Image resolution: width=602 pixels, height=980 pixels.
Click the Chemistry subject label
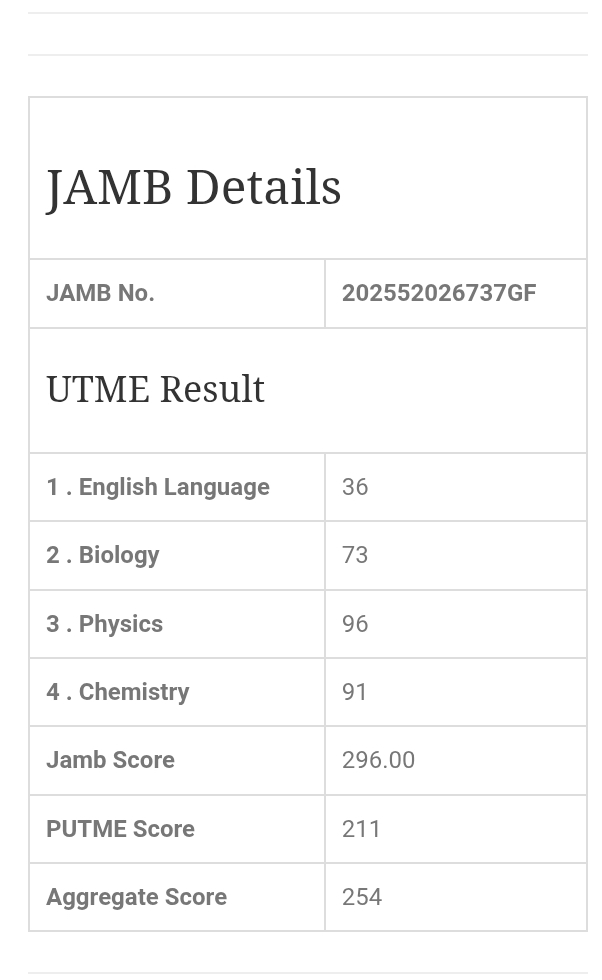[118, 692]
